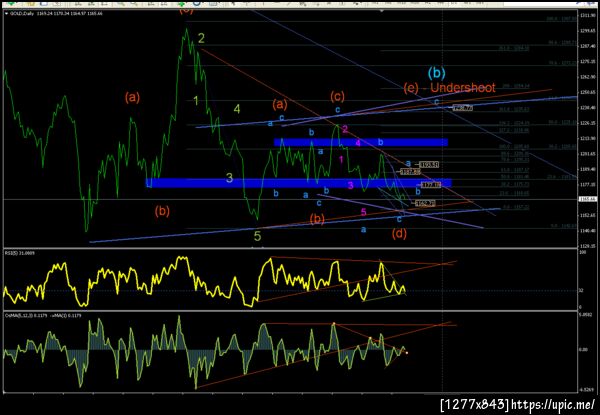Select the cyan (b) wave label

[x=437, y=72]
